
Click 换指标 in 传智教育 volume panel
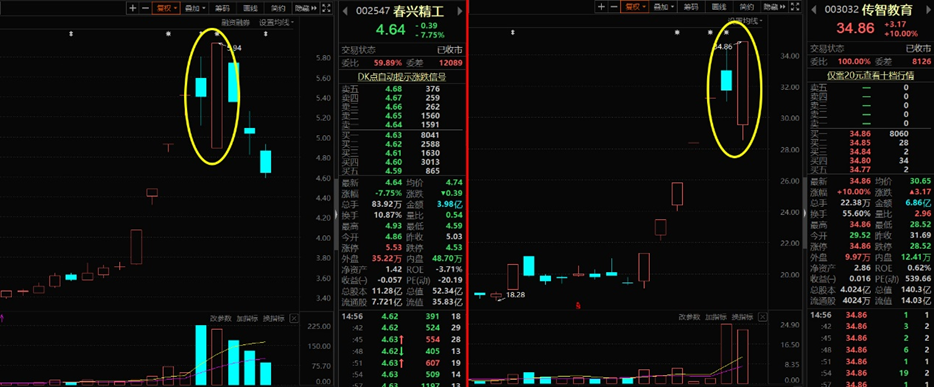[x=742, y=317]
